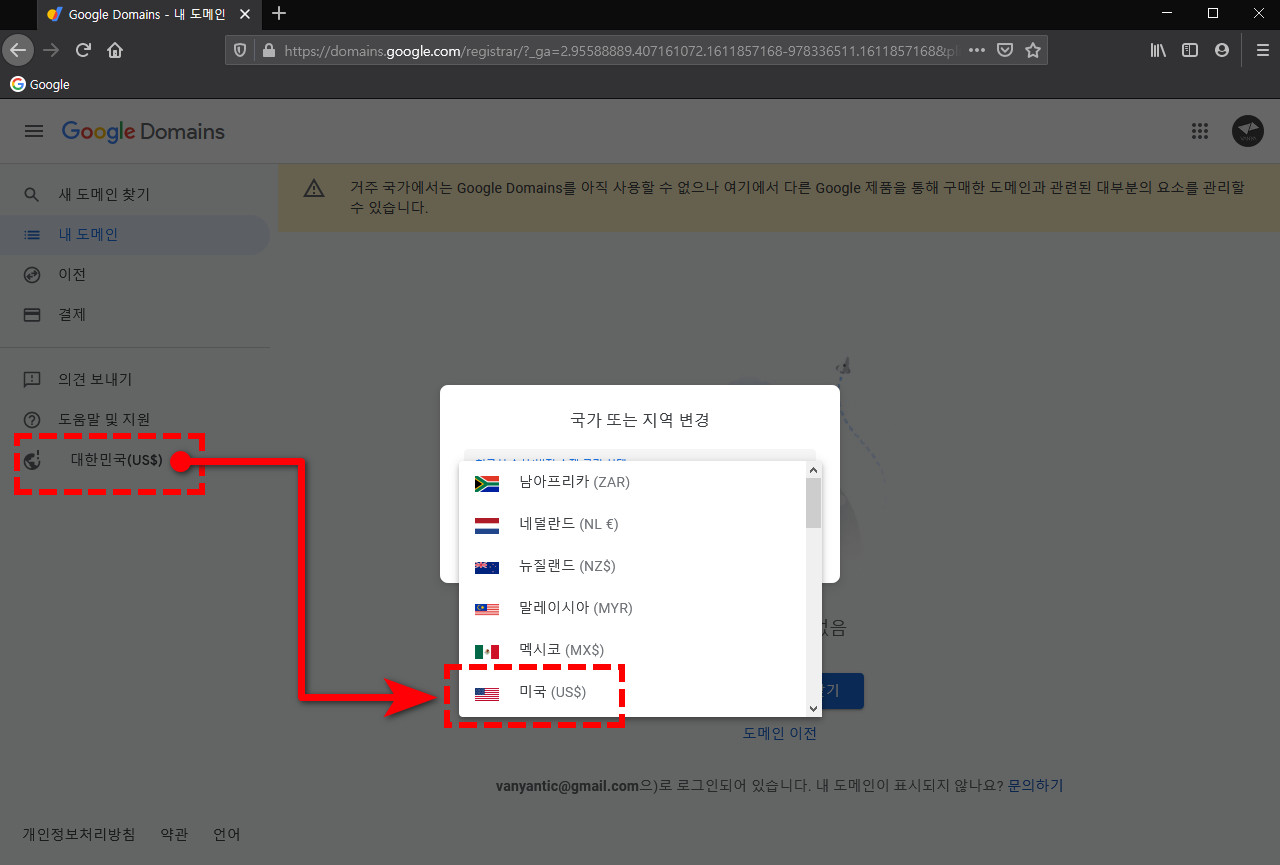Click the country list scroll down arrow

[x=813, y=708]
